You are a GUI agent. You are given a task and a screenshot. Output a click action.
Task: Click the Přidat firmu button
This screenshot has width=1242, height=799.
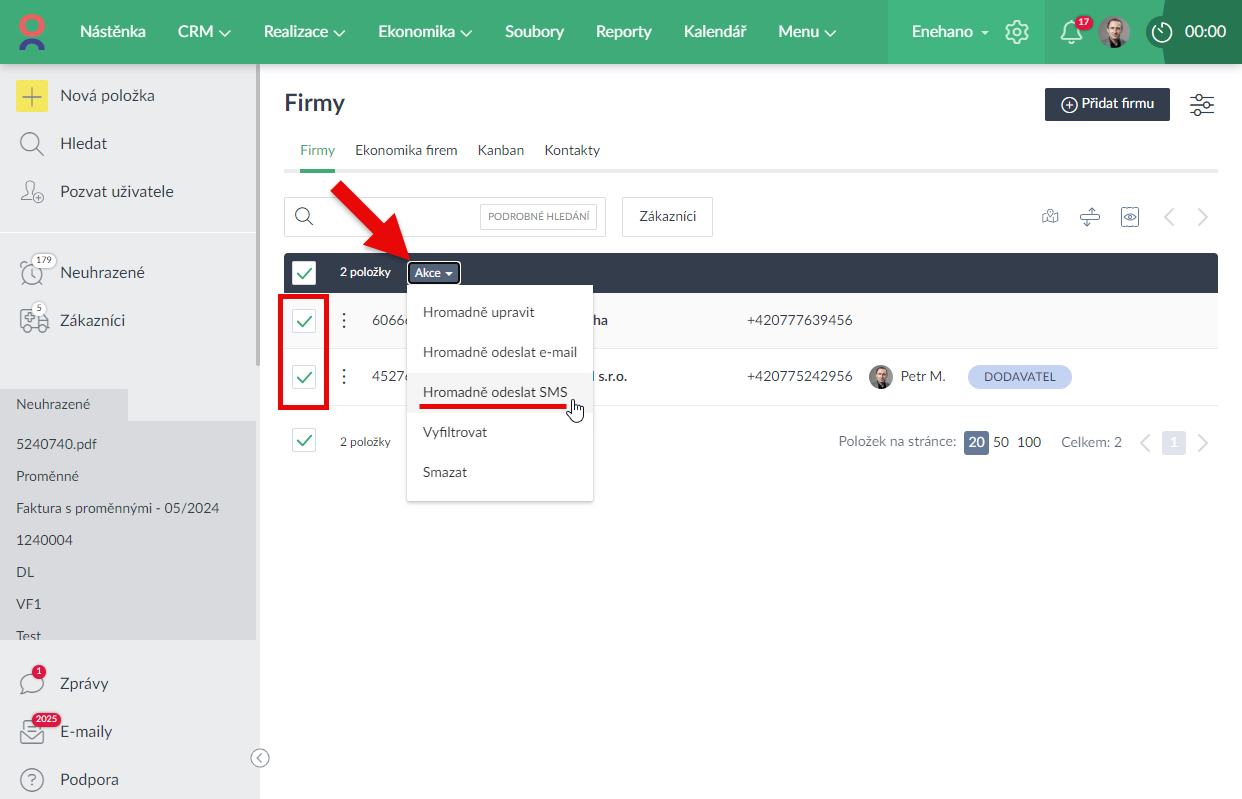click(1107, 104)
